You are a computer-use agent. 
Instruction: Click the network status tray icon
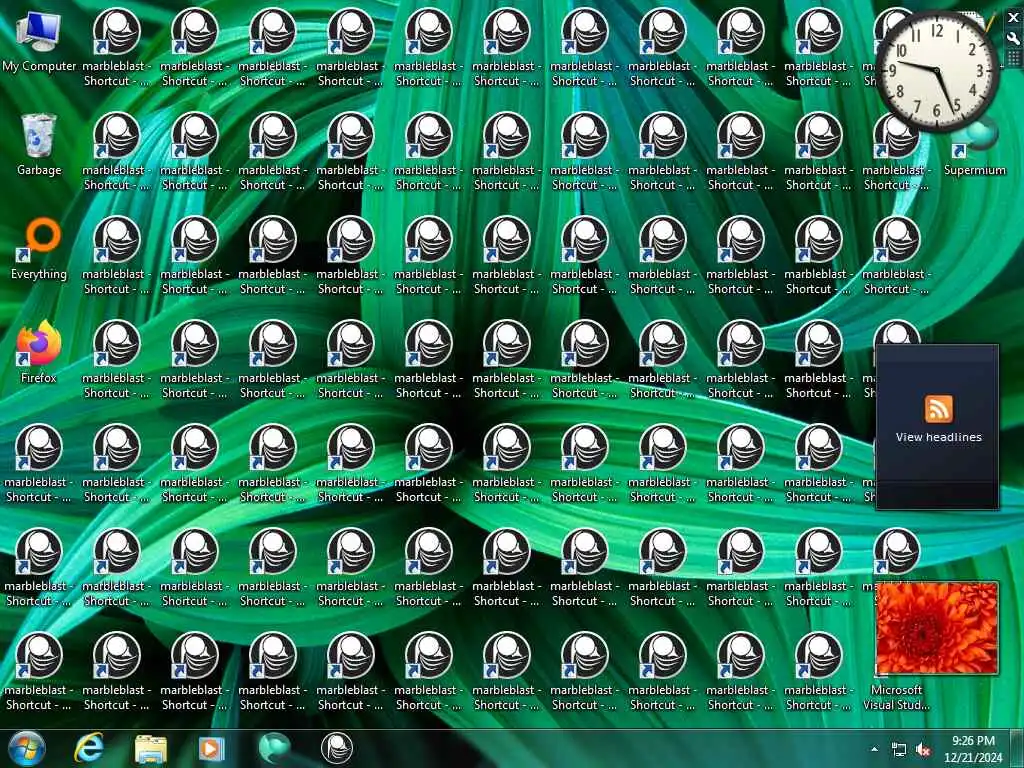pyautogui.click(x=899, y=750)
